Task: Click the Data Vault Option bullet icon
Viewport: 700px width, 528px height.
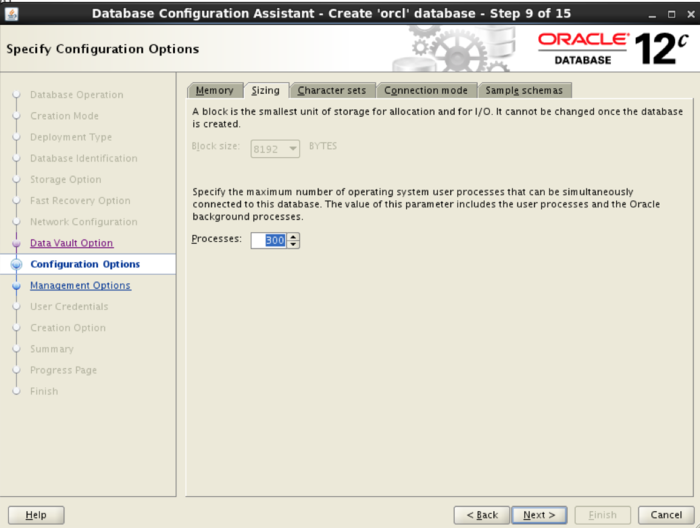Action: pos(17,243)
